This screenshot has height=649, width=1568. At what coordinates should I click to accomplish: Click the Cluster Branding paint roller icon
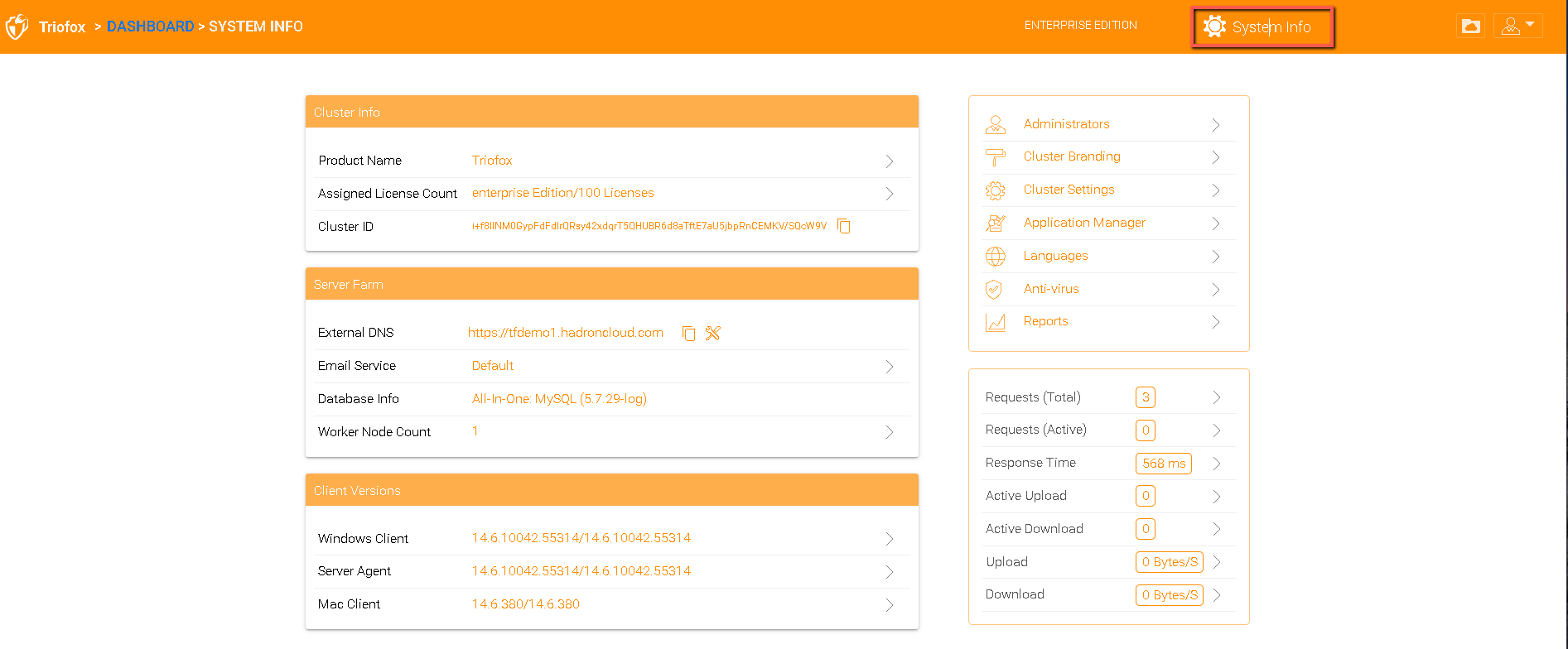tap(996, 157)
